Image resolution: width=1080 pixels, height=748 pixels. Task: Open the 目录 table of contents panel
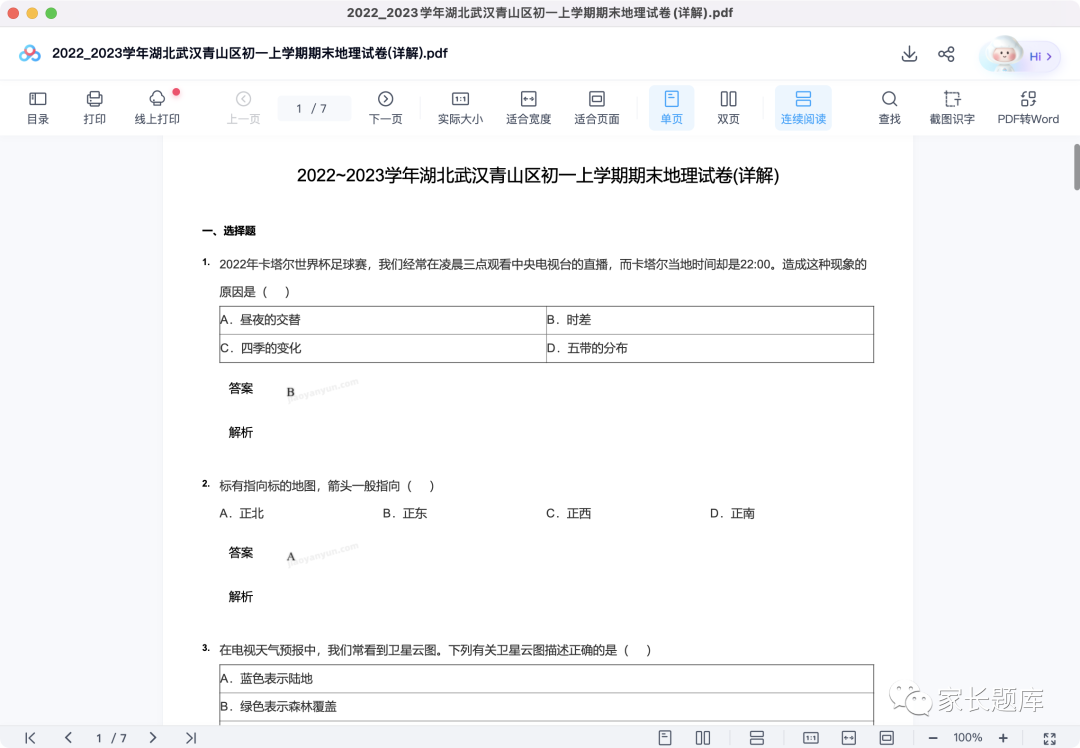[38, 108]
